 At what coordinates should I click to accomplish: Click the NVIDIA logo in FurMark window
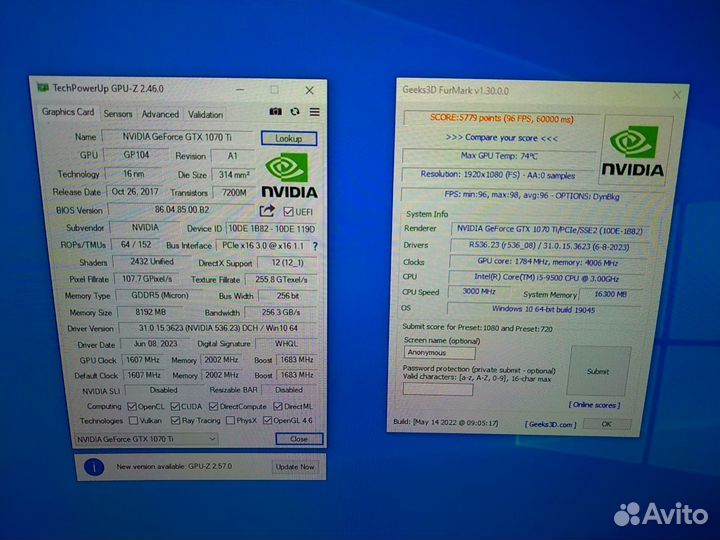tap(633, 151)
